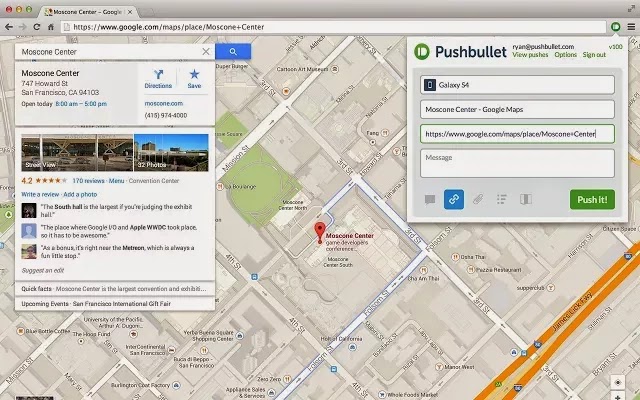Click the Osha Thai restaurant marker
This screenshot has width=640, height=400.
[455, 257]
